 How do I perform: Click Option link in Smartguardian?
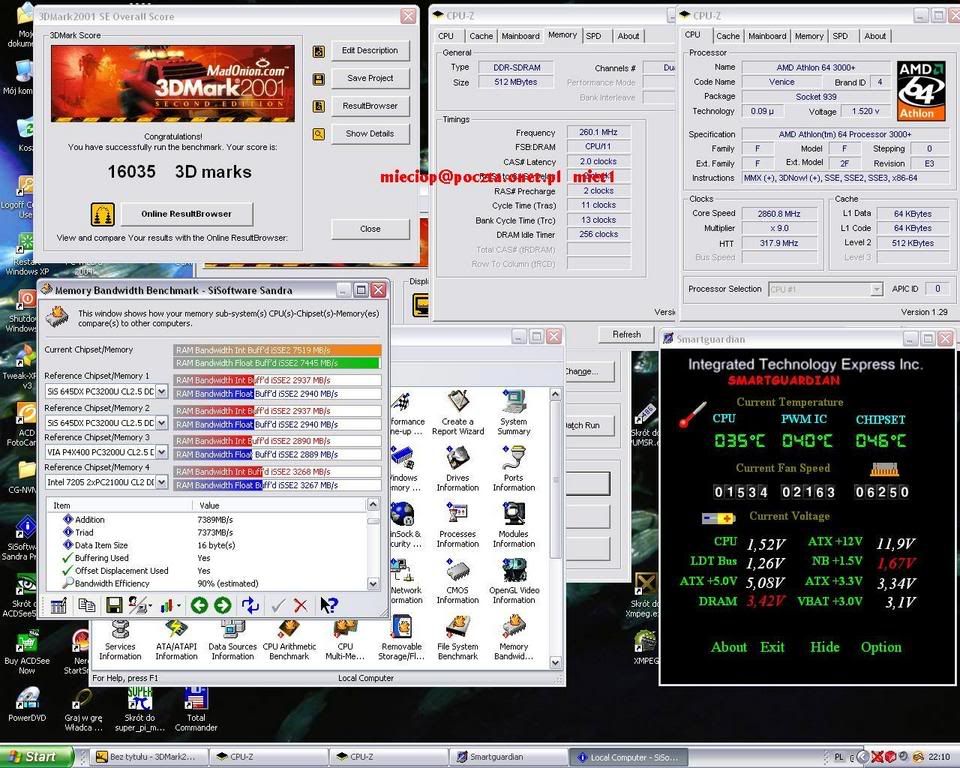tap(881, 647)
